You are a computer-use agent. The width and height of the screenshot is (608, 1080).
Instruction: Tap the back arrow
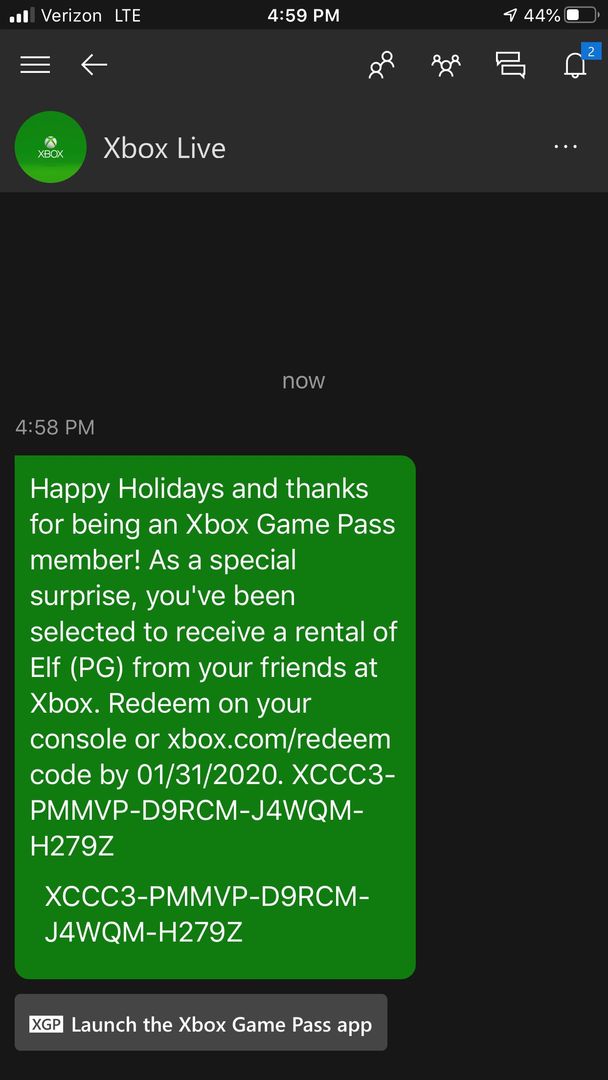coord(94,65)
